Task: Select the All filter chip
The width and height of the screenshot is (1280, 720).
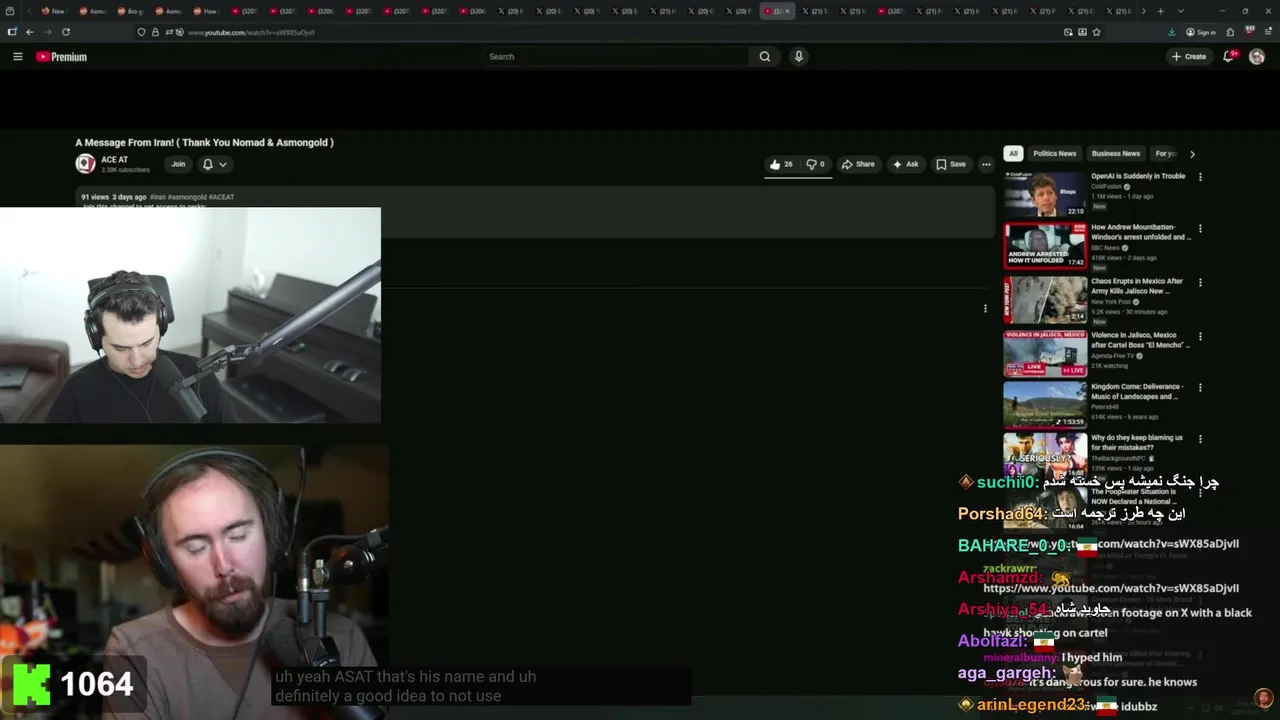Action: 1013,154
